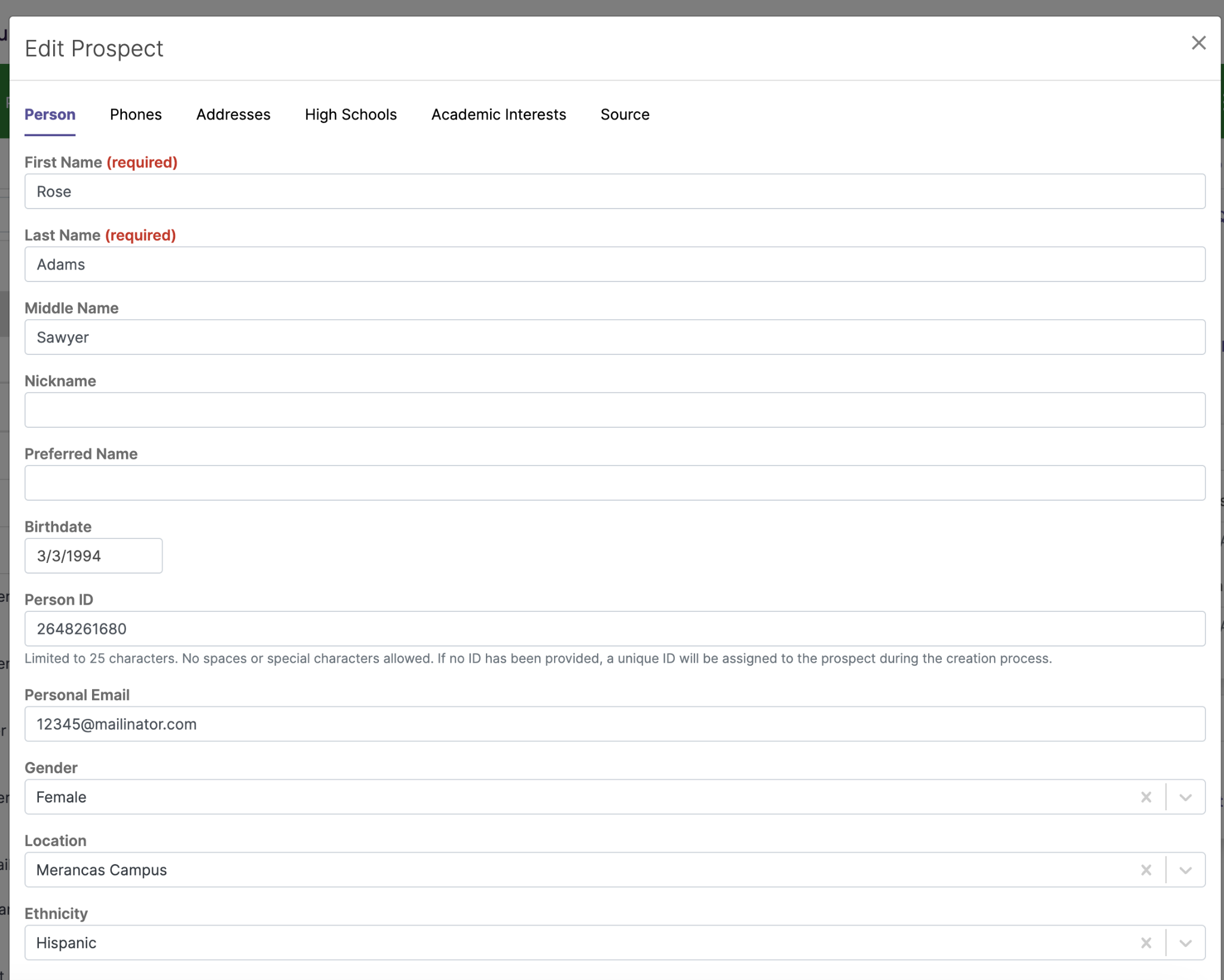The image size is (1224, 980).
Task: Click the Personal Email field
Action: coord(614,724)
